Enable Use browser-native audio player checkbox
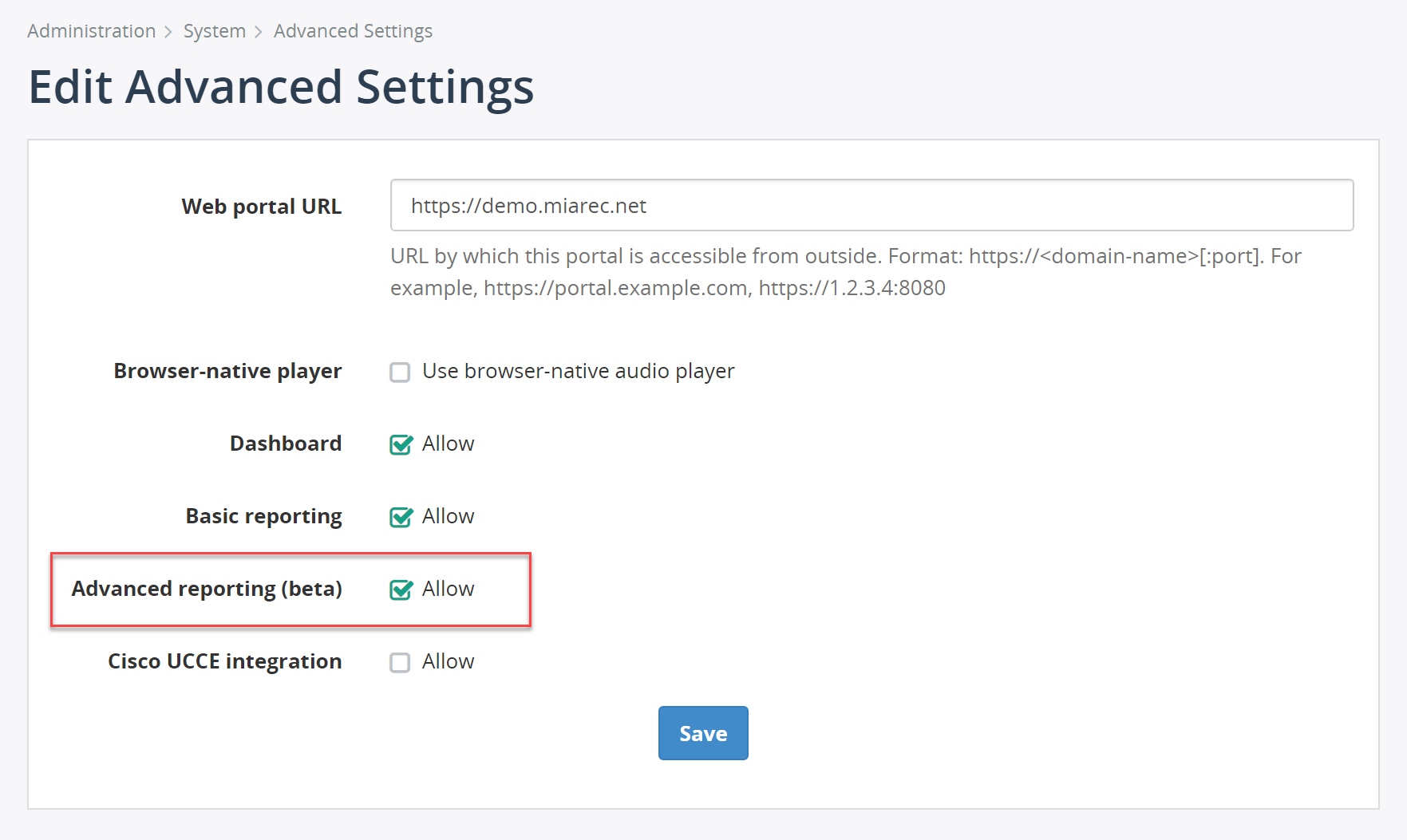Image resolution: width=1407 pixels, height=840 pixels. pyautogui.click(x=400, y=372)
